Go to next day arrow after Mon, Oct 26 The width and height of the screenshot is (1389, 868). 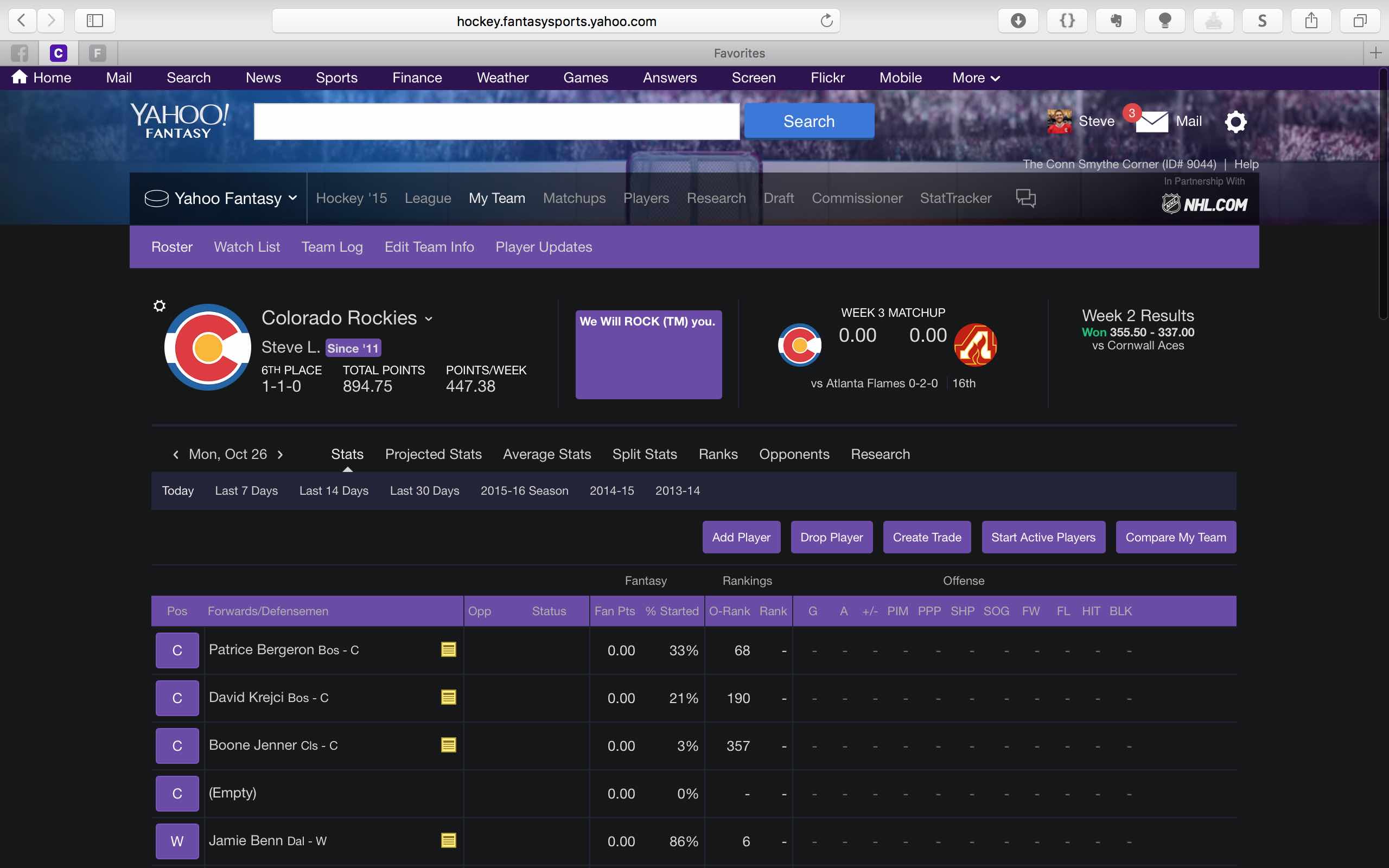coord(280,455)
